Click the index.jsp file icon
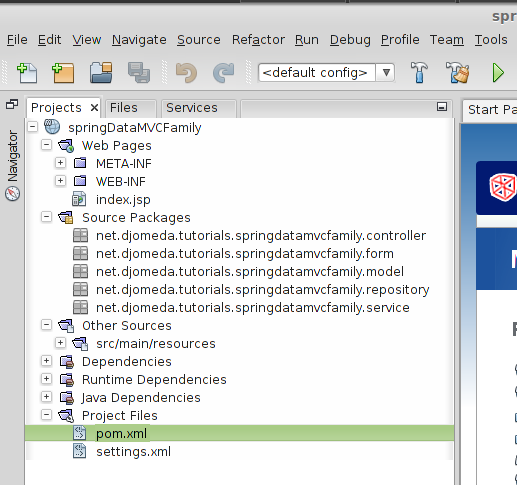This screenshot has height=485, width=517. pyautogui.click(x=79, y=199)
